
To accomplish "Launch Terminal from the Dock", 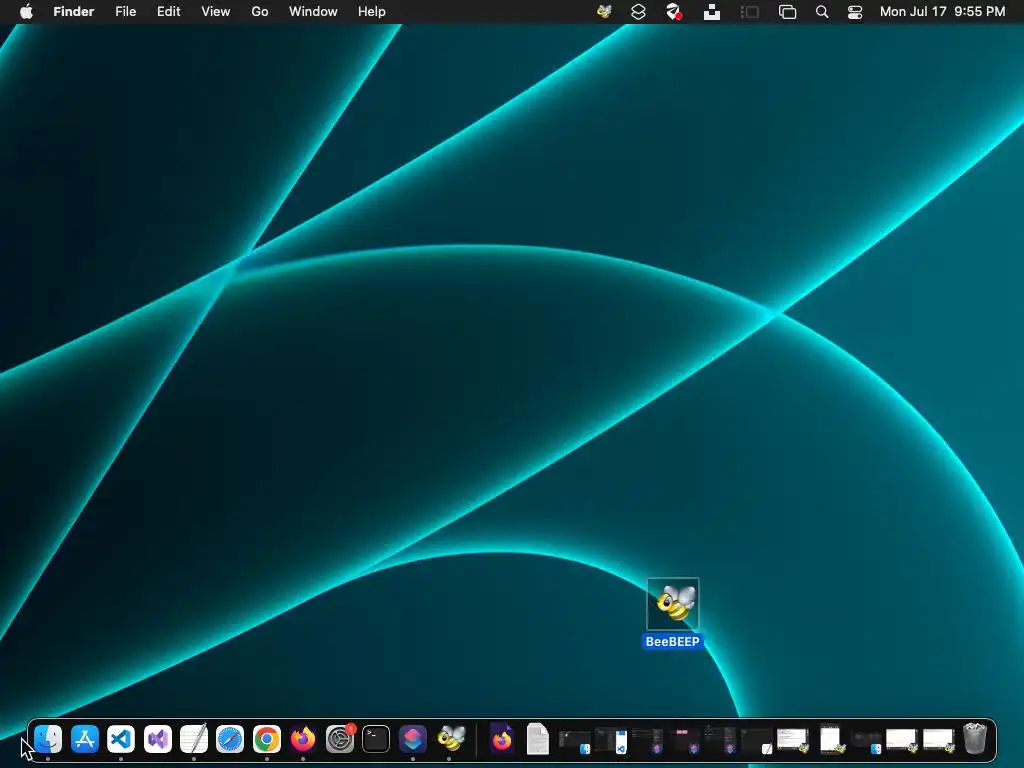I will coord(376,739).
